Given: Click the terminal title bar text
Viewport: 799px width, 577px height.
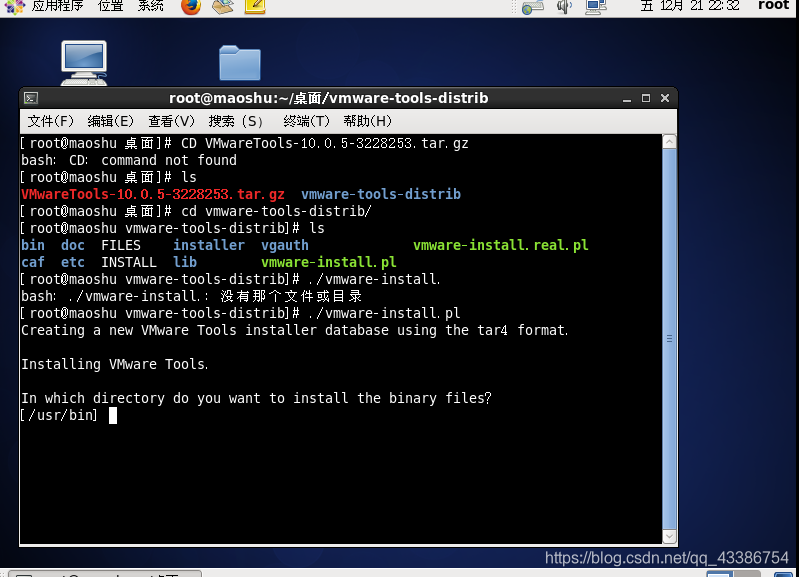Looking at the screenshot, I should (329, 98).
